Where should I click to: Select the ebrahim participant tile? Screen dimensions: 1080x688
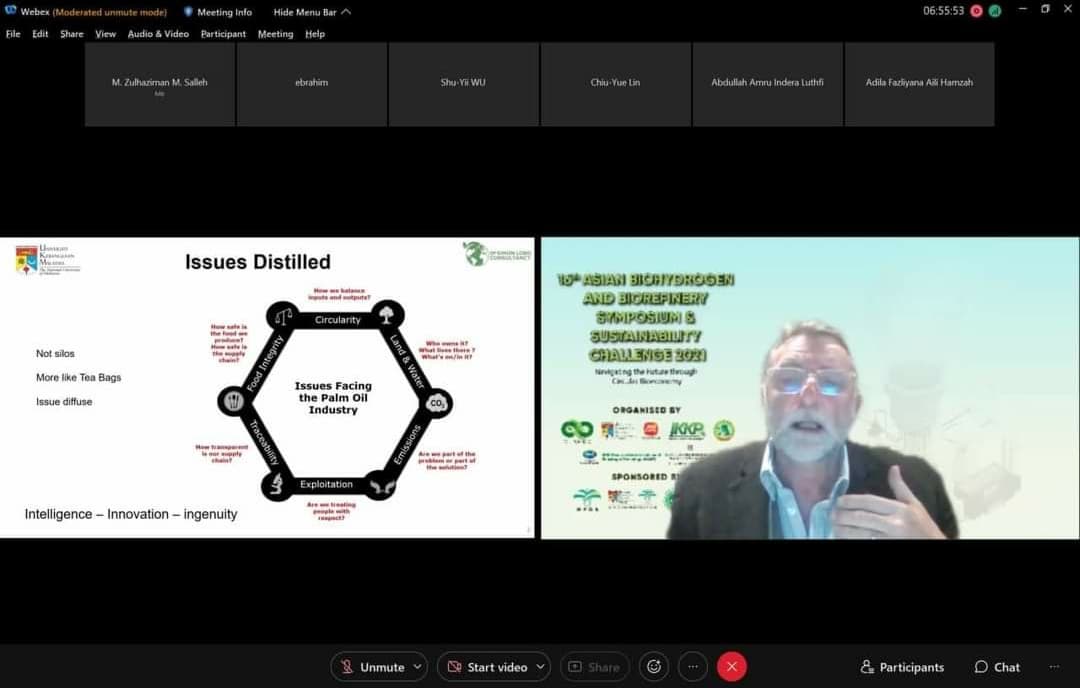(x=311, y=84)
